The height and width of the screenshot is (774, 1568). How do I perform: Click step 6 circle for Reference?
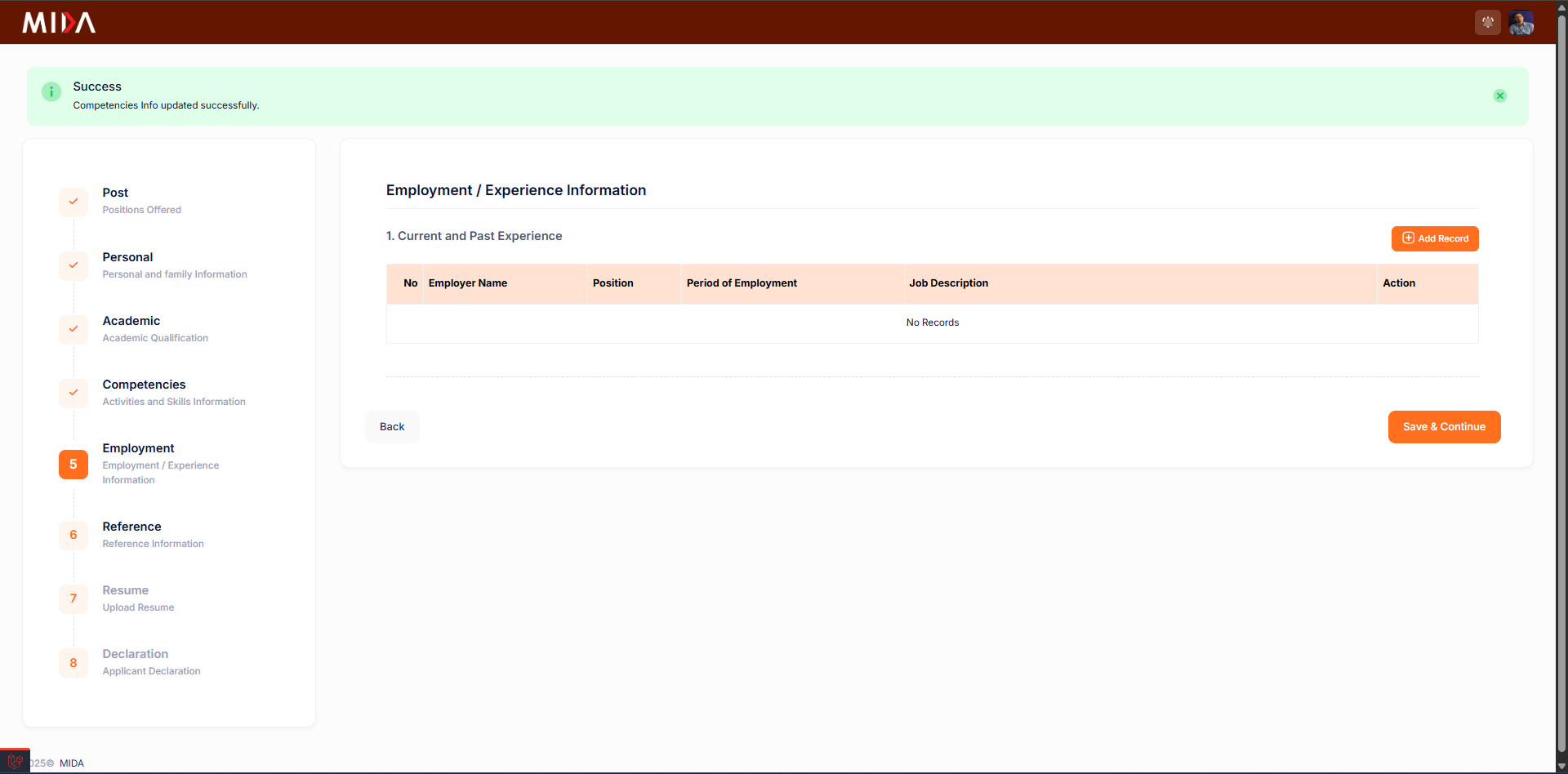point(73,535)
